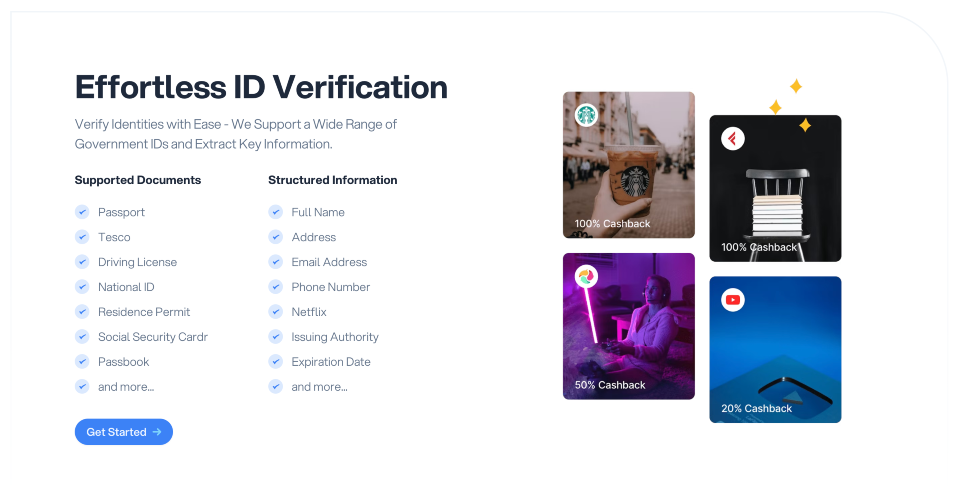
Task: Click the checkmark icon beside Passbook
Action: click(82, 362)
